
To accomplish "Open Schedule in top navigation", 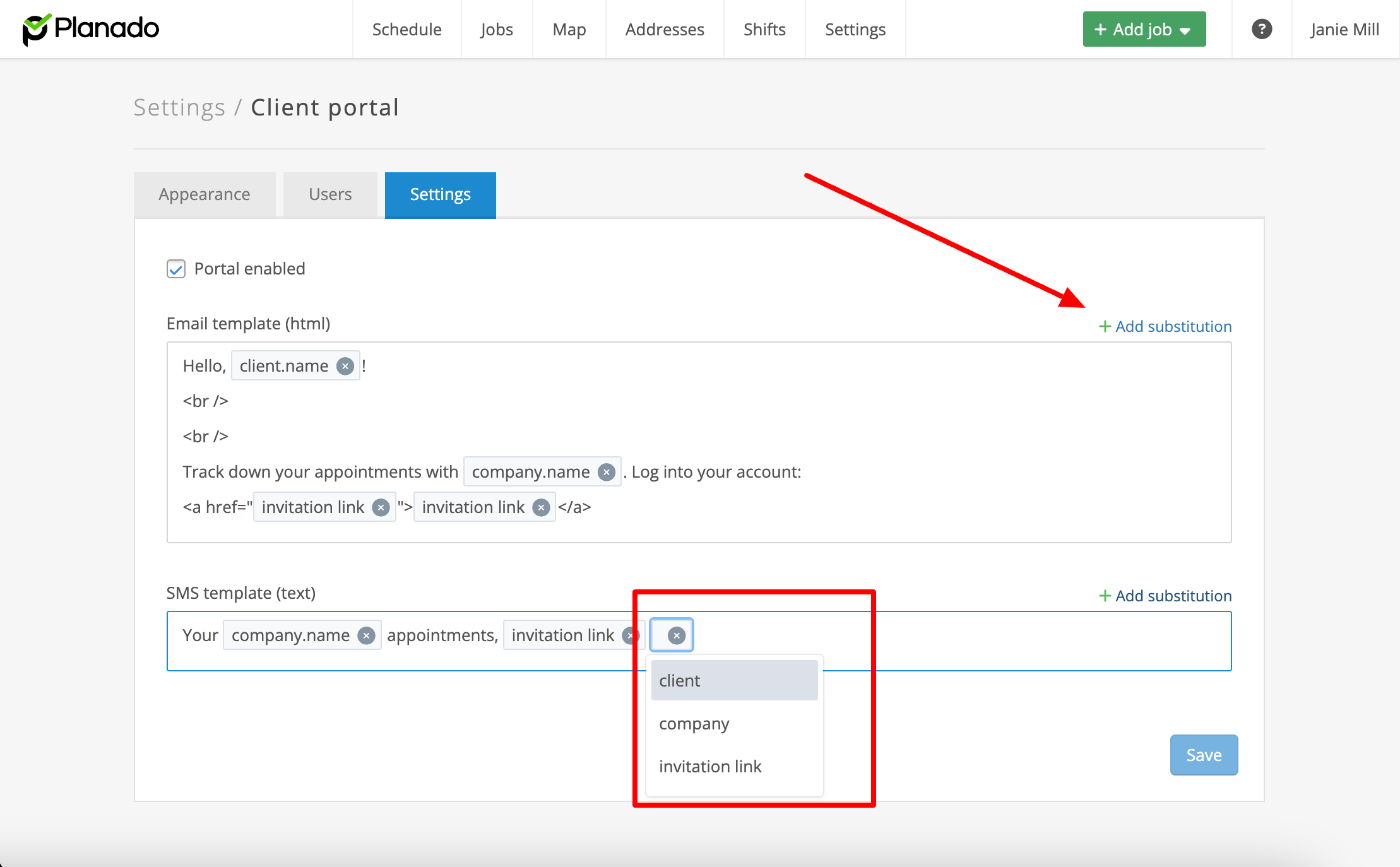I will pyautogui.click(x=406, y=29).
